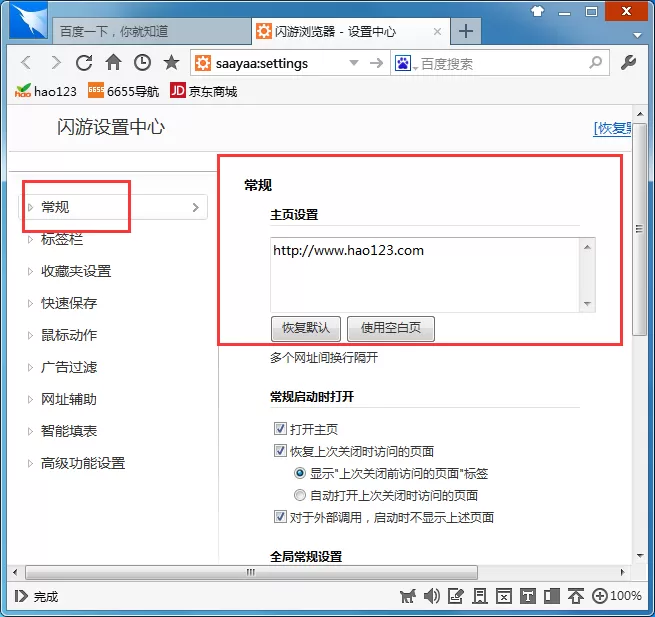Image resolution: width=655 pixels, height=617 pixels.
Task: Open the 6655导航 bookmark
Action: point(124,91)
